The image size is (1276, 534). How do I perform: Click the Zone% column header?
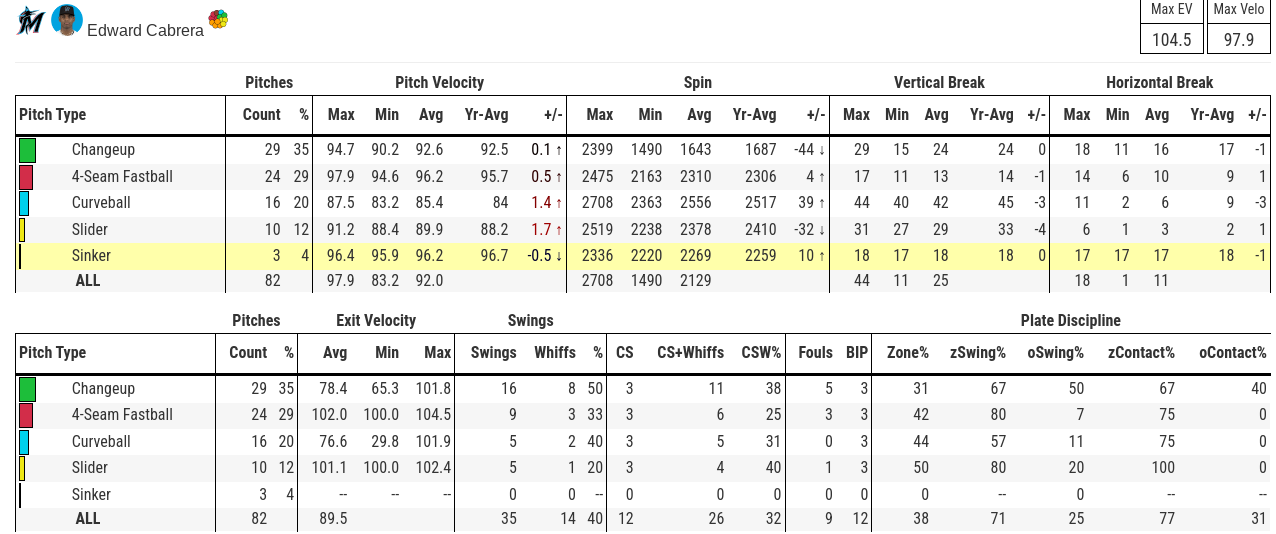[x=909, y=353]
